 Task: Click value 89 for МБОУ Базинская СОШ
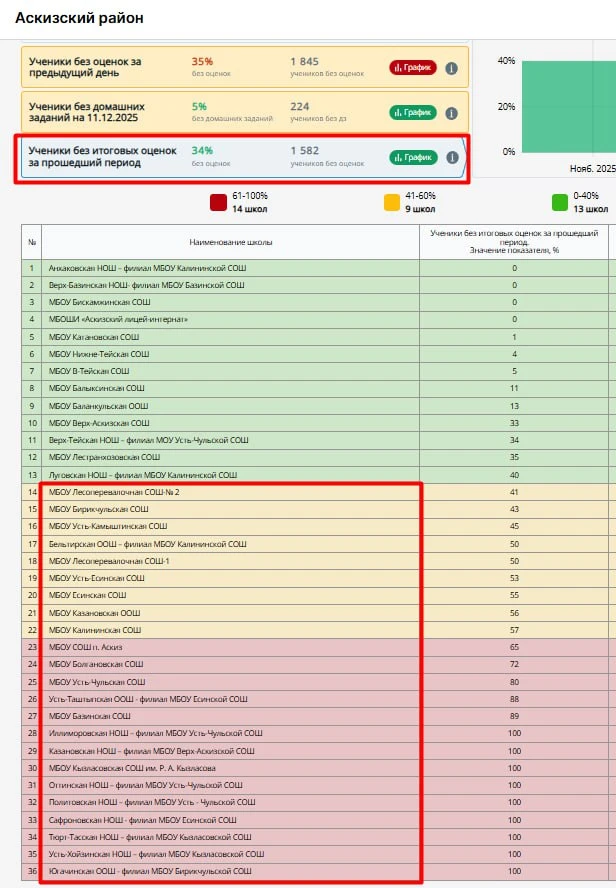(514, 716)
